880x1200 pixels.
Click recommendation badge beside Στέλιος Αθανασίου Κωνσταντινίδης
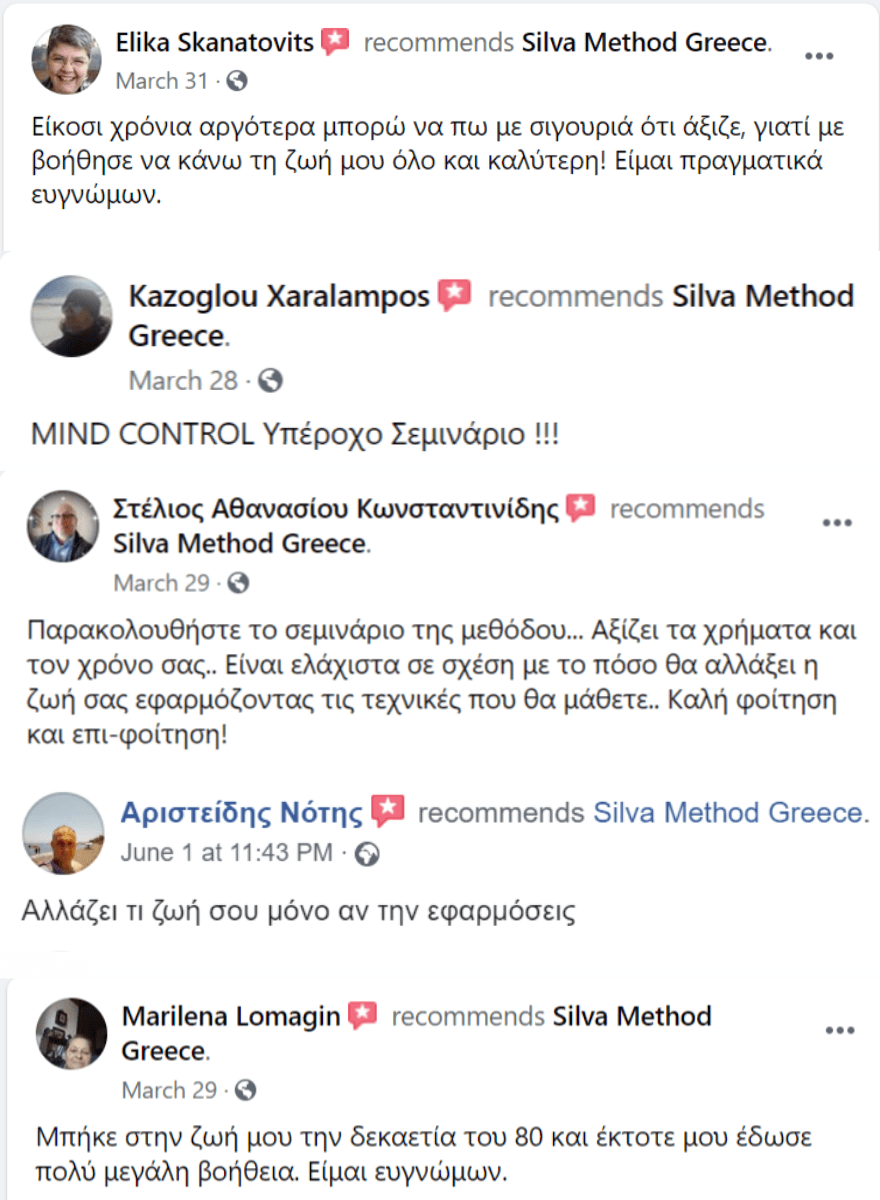pyautogui.click(x=581, y=507)
